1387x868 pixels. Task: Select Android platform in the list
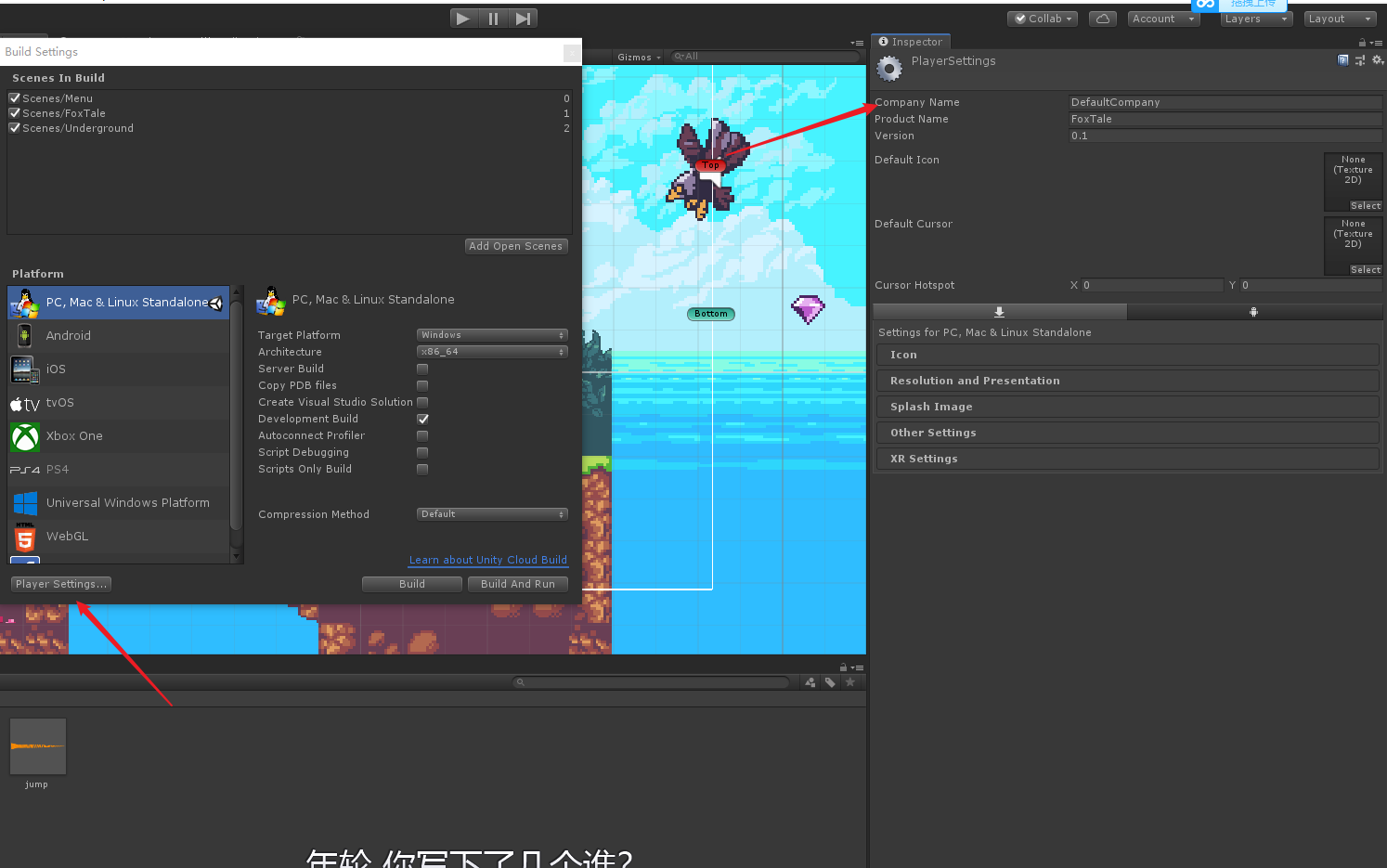118,336
